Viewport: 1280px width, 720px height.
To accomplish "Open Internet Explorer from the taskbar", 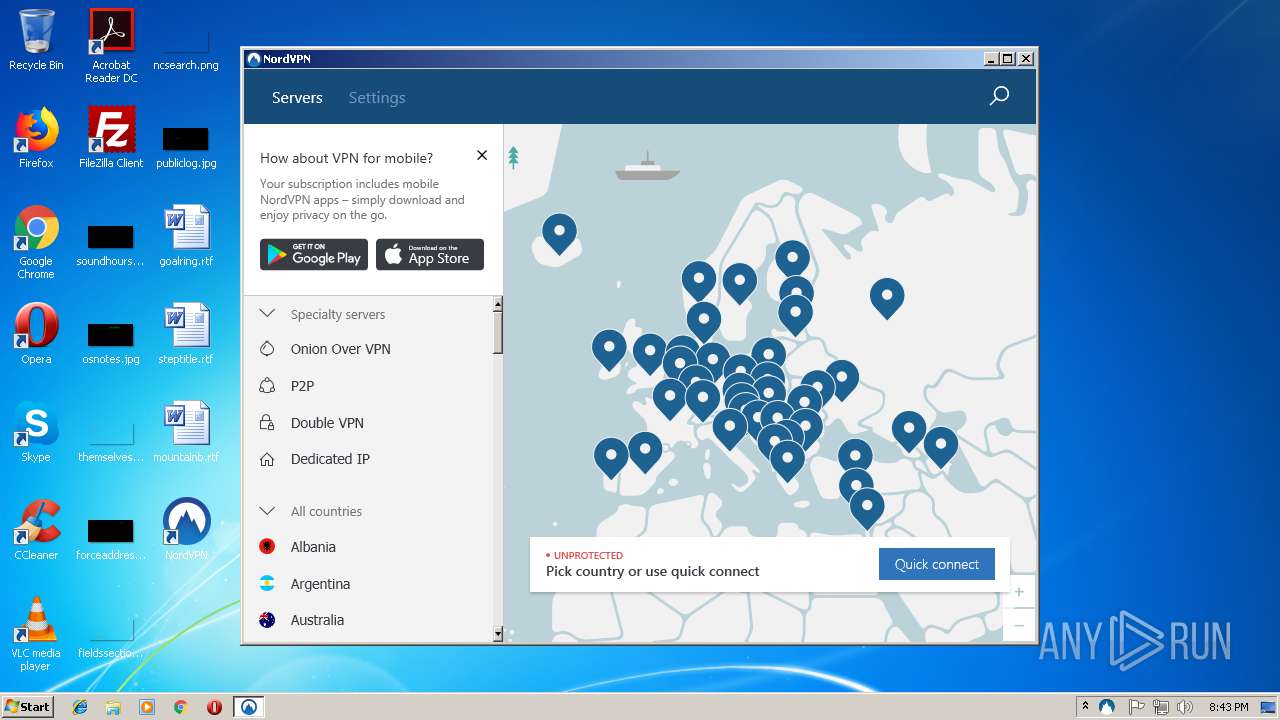I will coord(80,707).
